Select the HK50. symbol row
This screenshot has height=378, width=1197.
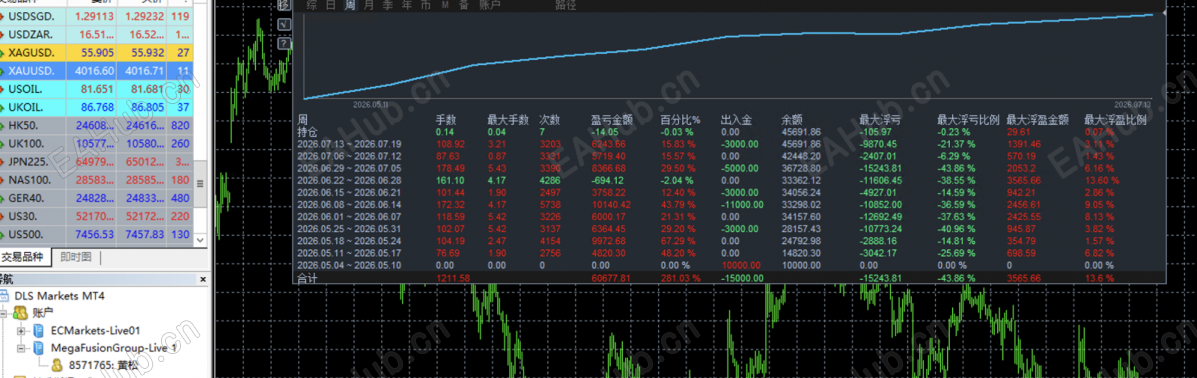(96, 125)
